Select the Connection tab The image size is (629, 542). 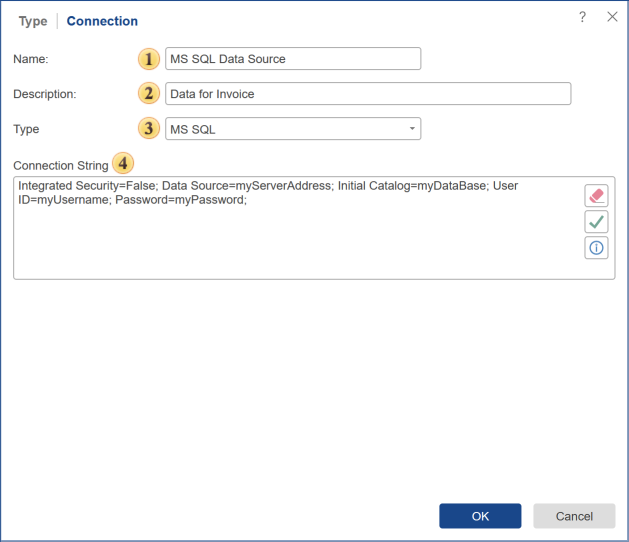(102, 21)
